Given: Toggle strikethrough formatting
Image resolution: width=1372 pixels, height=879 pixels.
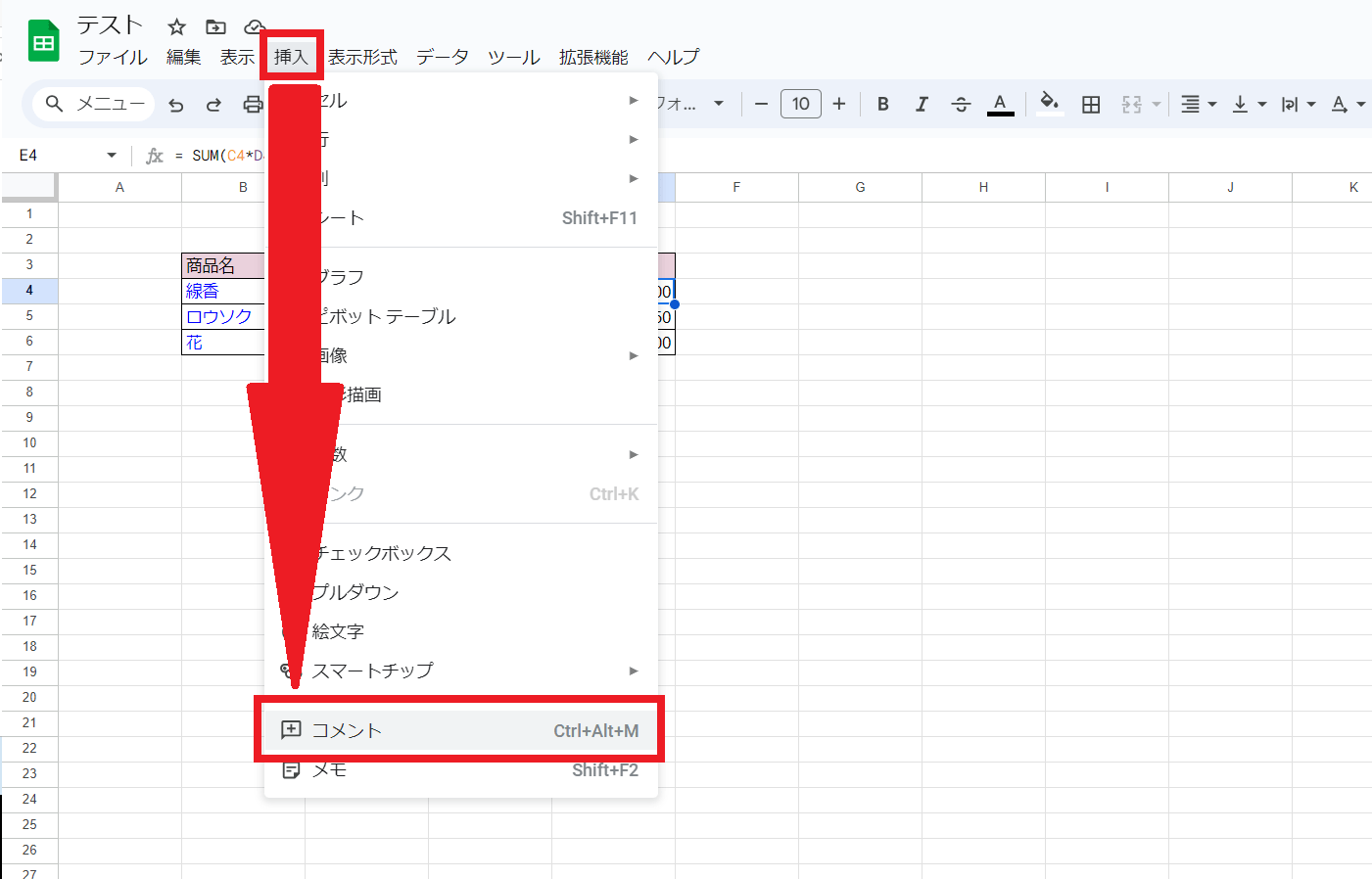Looking at the screenshot, I should click(x=961, y=105).
